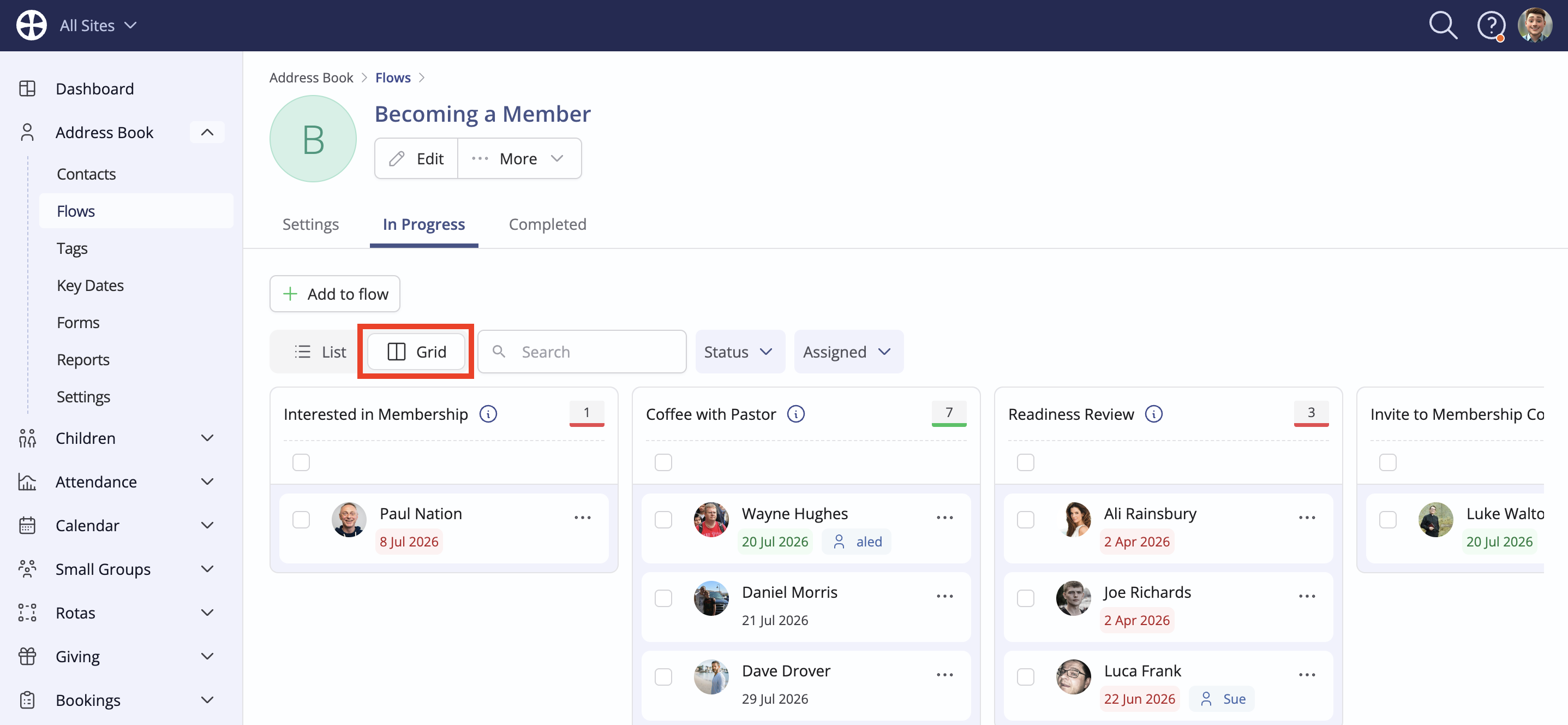Go to Address Book breadcrumb
Image resolution: width=1568 pixels, height=725 pixels.
tap(311, 78)
